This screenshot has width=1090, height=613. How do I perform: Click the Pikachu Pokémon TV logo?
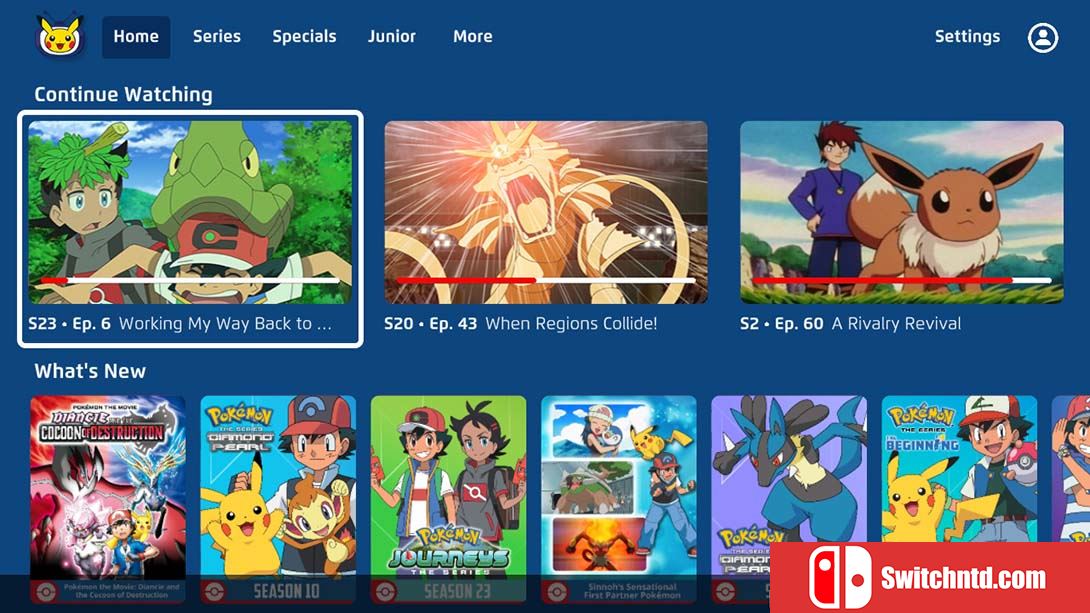pos(60,36)
